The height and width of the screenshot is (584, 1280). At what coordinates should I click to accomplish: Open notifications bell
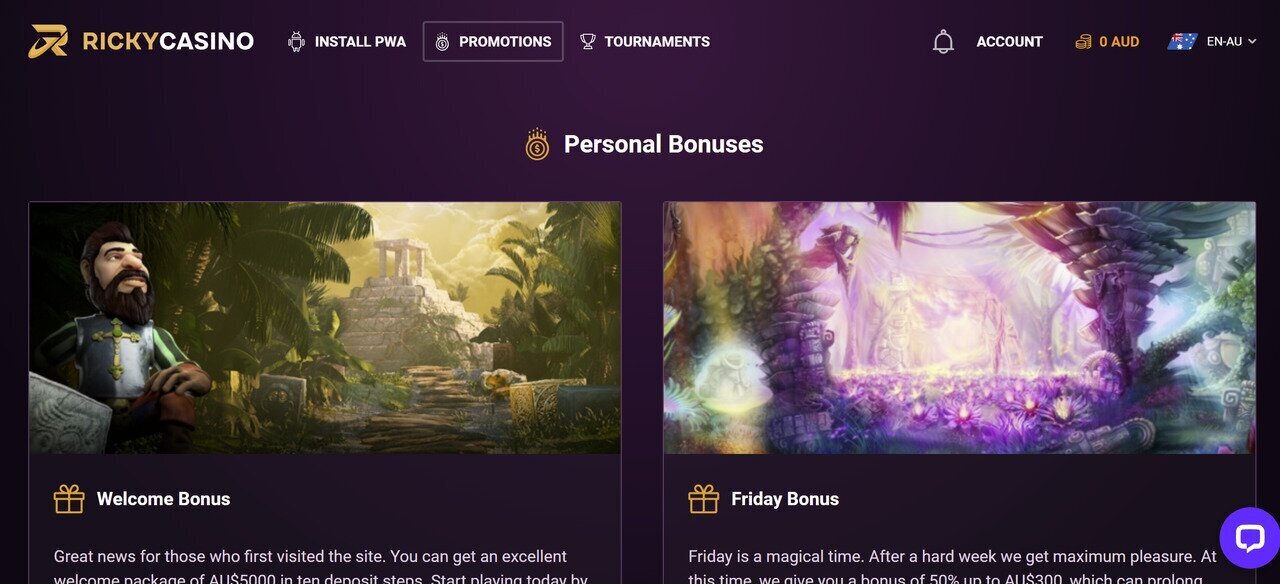[943, 42]
